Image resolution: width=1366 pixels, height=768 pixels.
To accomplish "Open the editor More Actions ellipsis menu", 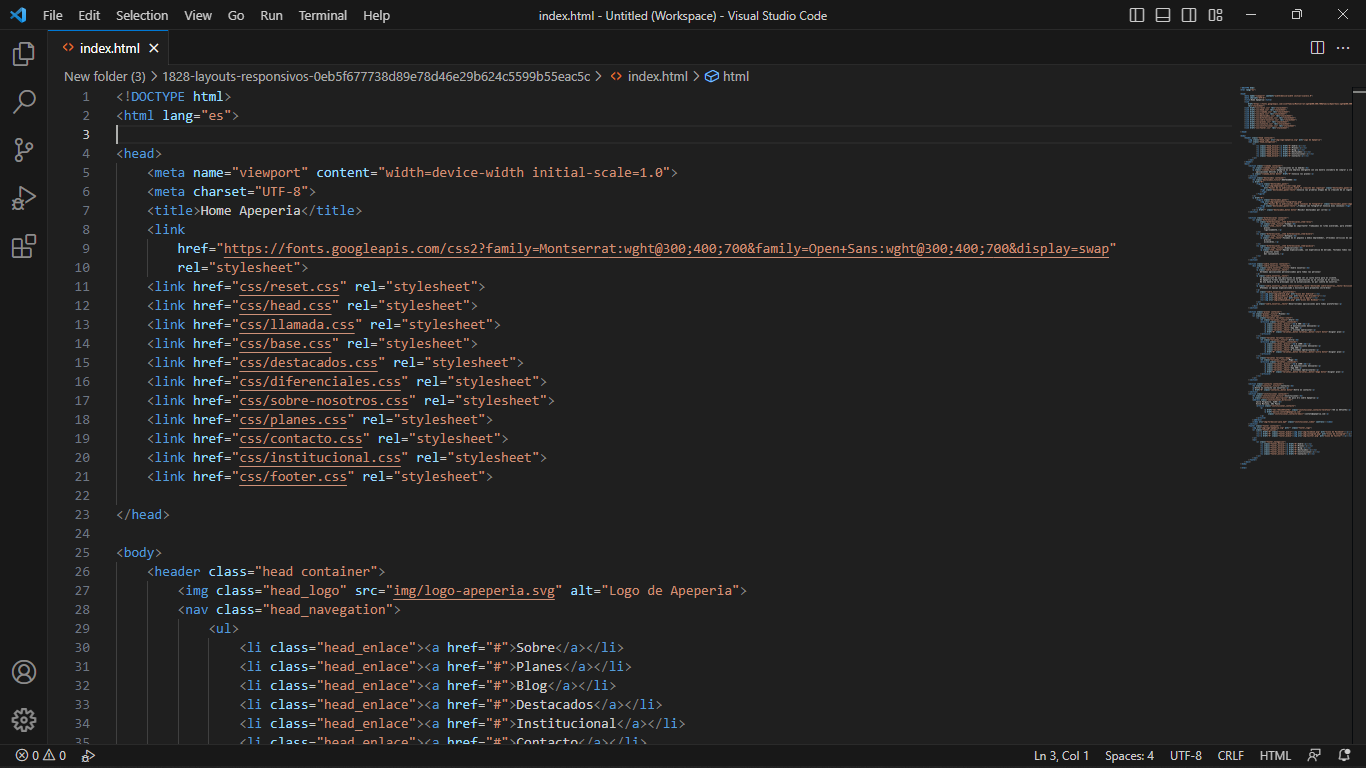I will (x=1343, y=48).
